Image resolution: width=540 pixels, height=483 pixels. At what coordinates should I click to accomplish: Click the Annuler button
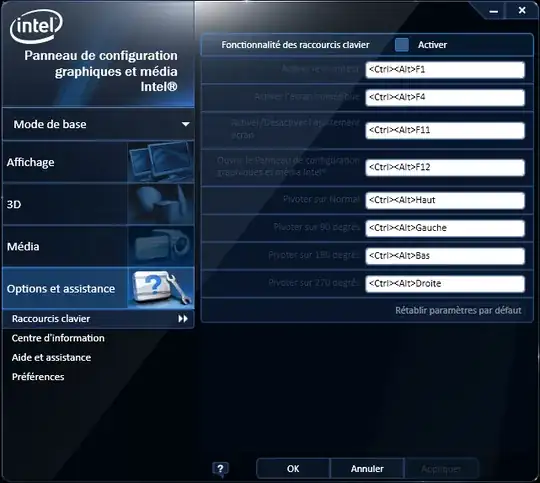coord(367,469)
